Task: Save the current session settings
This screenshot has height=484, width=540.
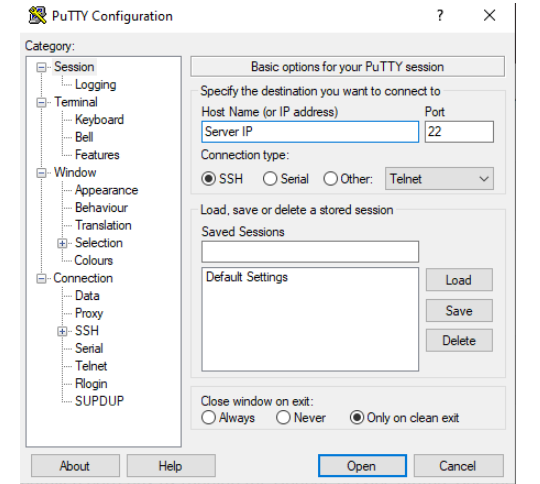Action: tap(459, 311)
